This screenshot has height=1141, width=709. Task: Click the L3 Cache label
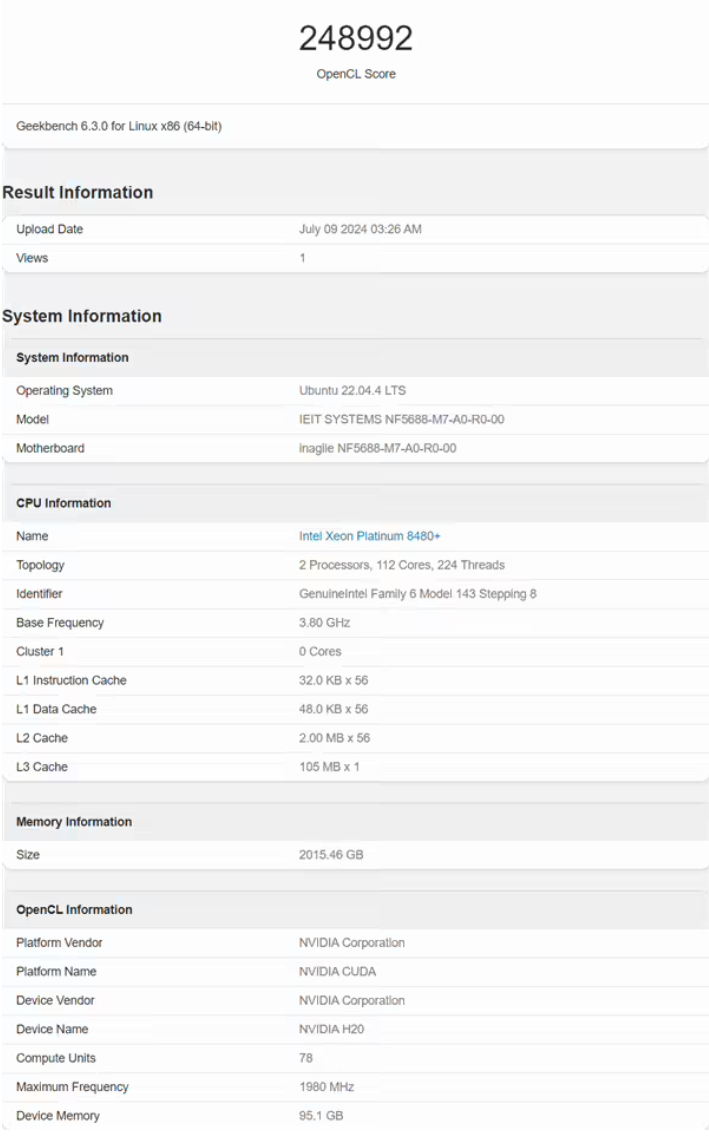(x=41, y=767)
